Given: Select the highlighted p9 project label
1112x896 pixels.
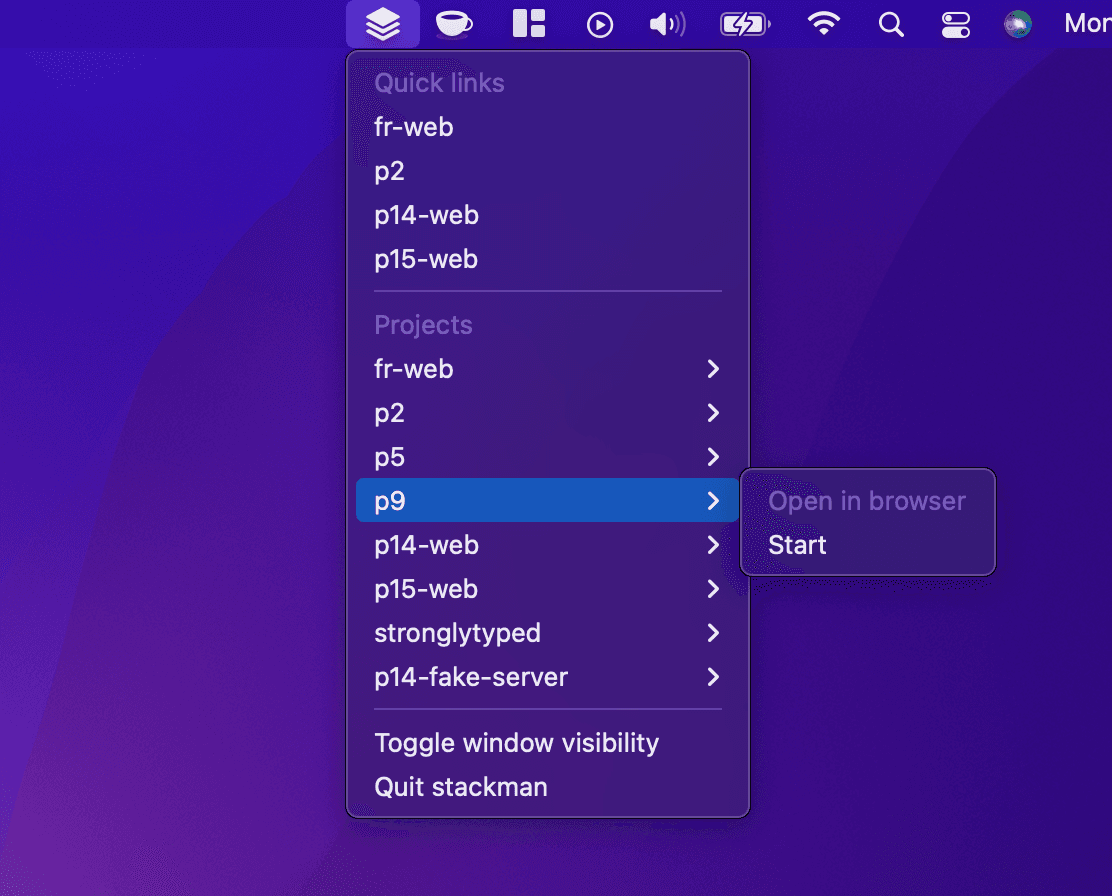Looking at the screenshot, I should [x=389, y=501].
